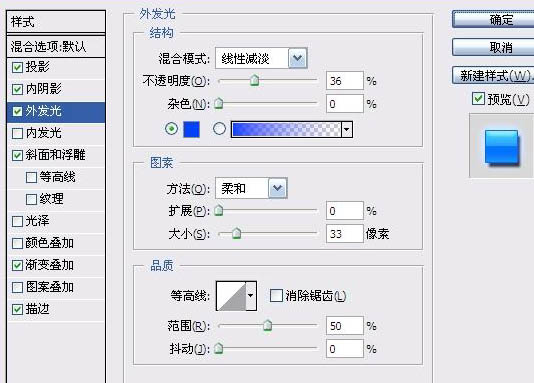Select the gradient radio button

coord(219,129)
